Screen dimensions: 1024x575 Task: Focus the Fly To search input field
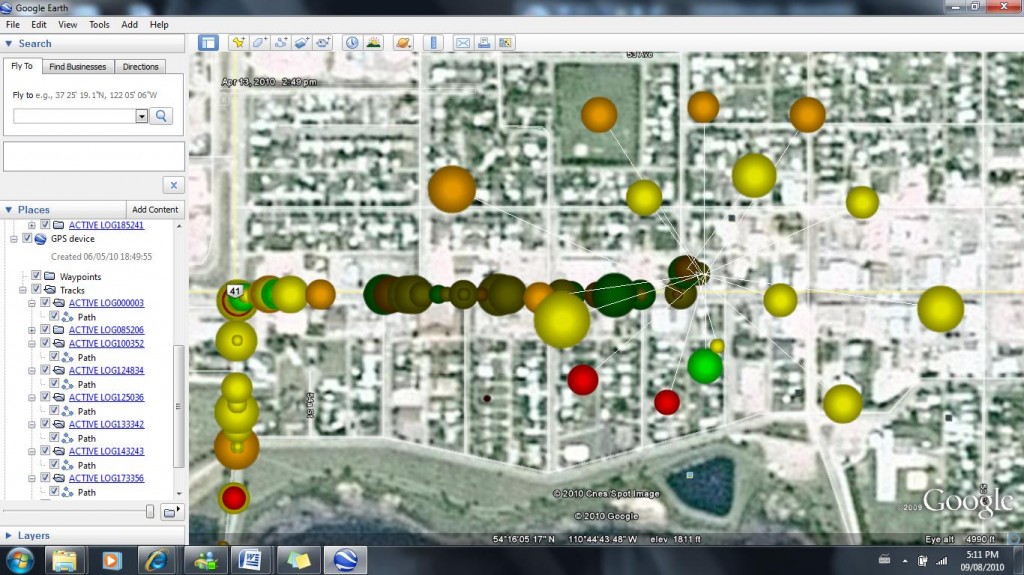pyautogui.click(x=74, y=116)
